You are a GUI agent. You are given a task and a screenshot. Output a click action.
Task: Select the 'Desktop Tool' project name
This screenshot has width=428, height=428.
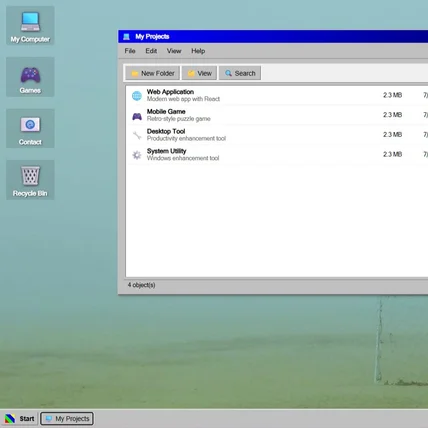click(166, 131)
